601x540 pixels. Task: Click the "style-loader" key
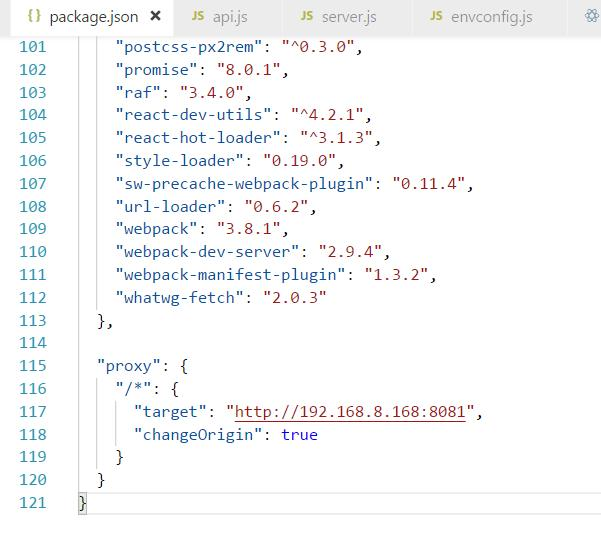[179, 161]
